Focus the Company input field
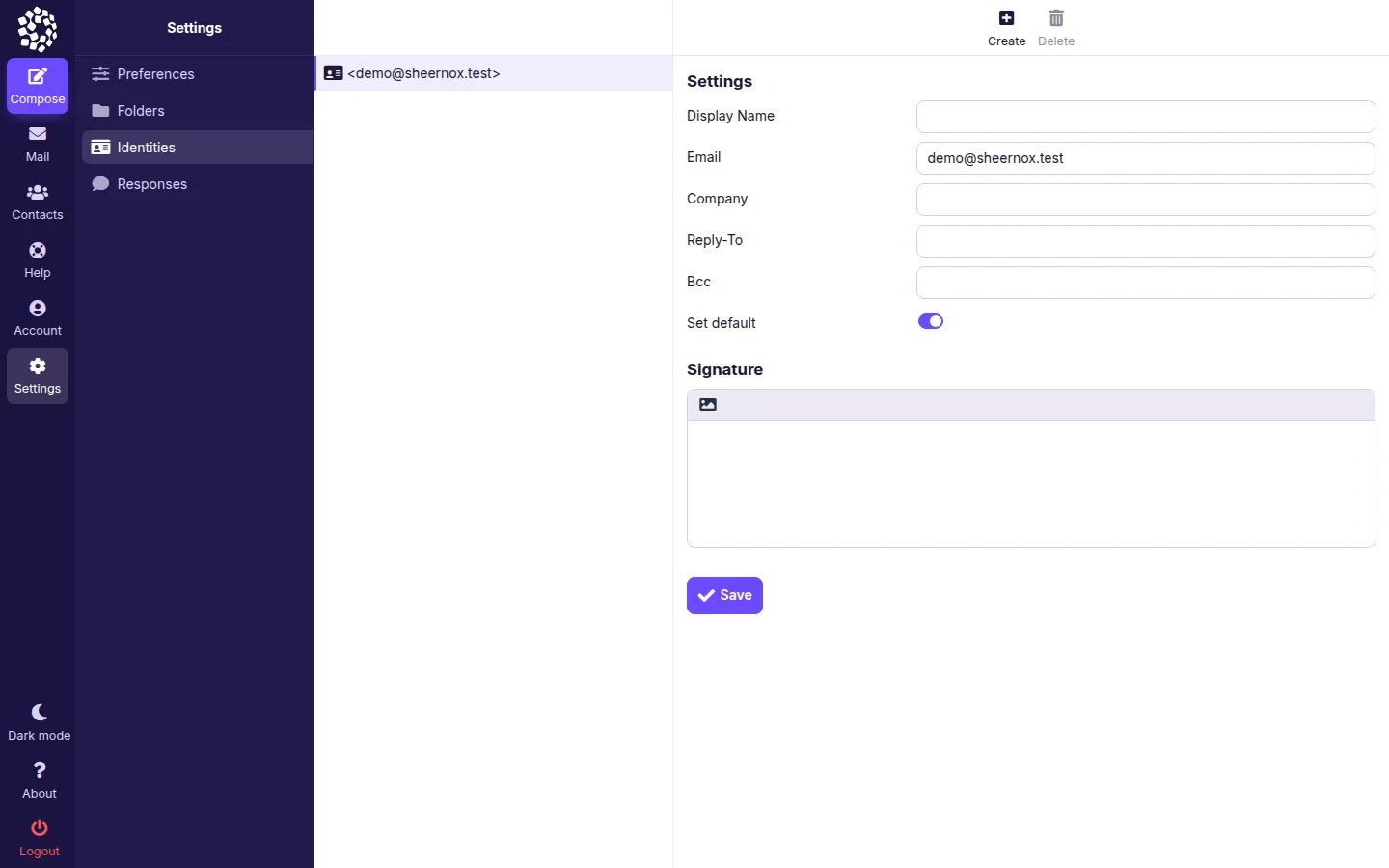1389x868 pixels. [x=1145, y=200]
